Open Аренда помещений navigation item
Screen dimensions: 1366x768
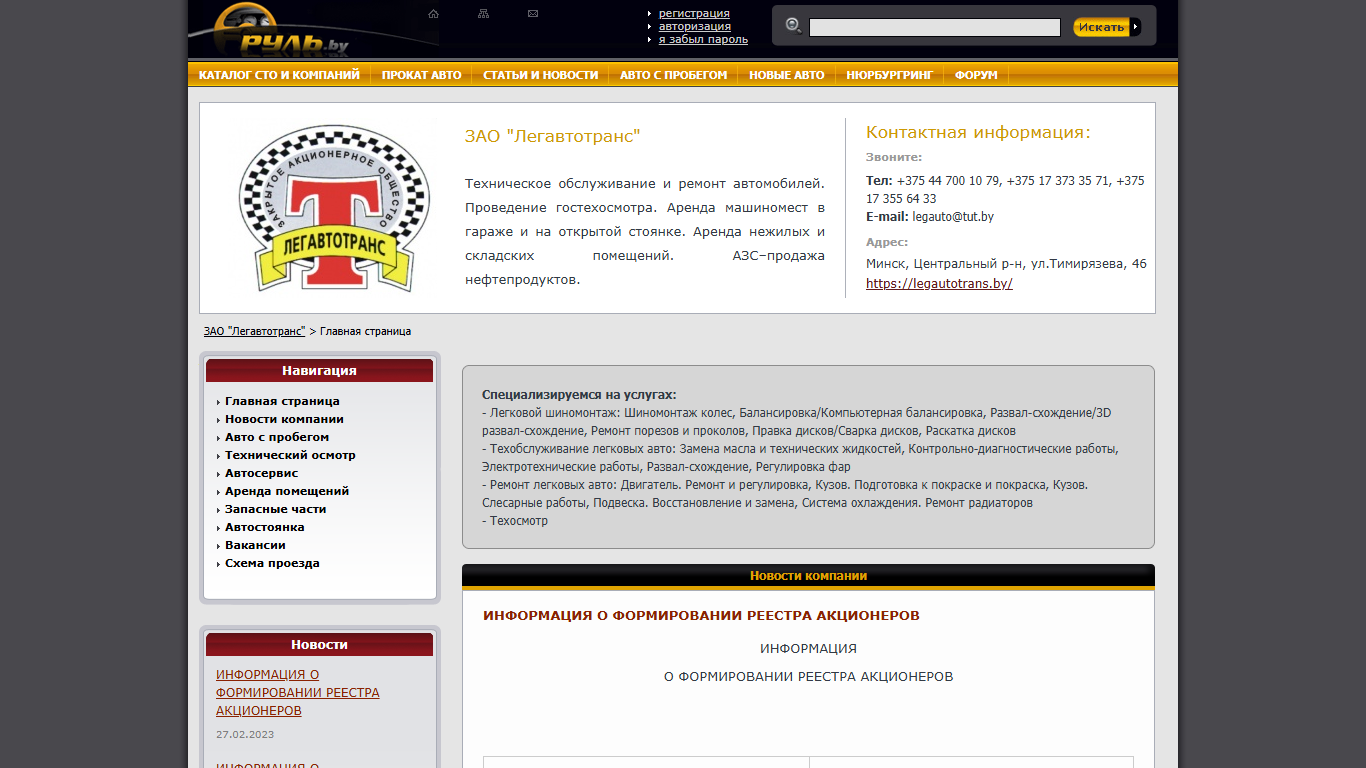coord(287,491)
